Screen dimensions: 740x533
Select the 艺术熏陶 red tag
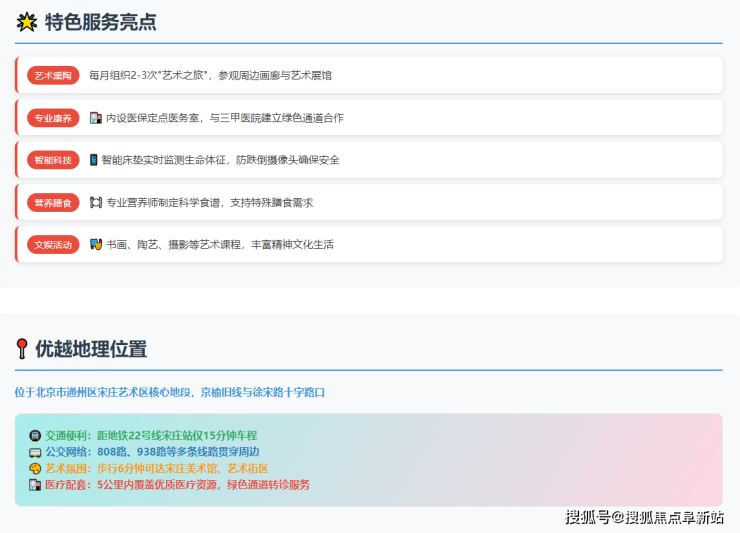coord(53,76)
